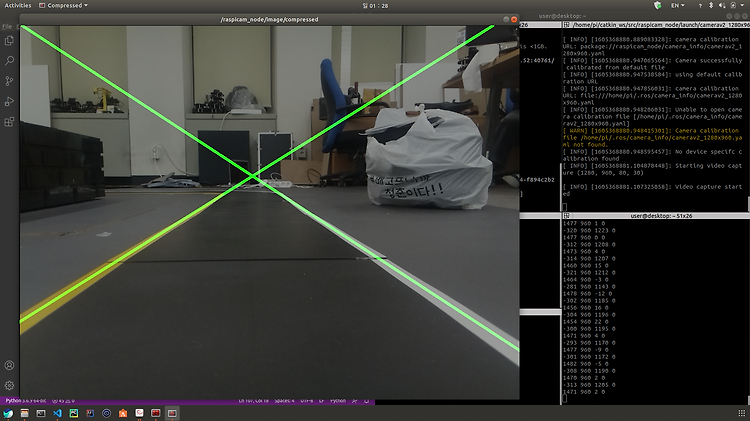
Task: Click the 'Video capture started' log line
Action: coord(652,190)
